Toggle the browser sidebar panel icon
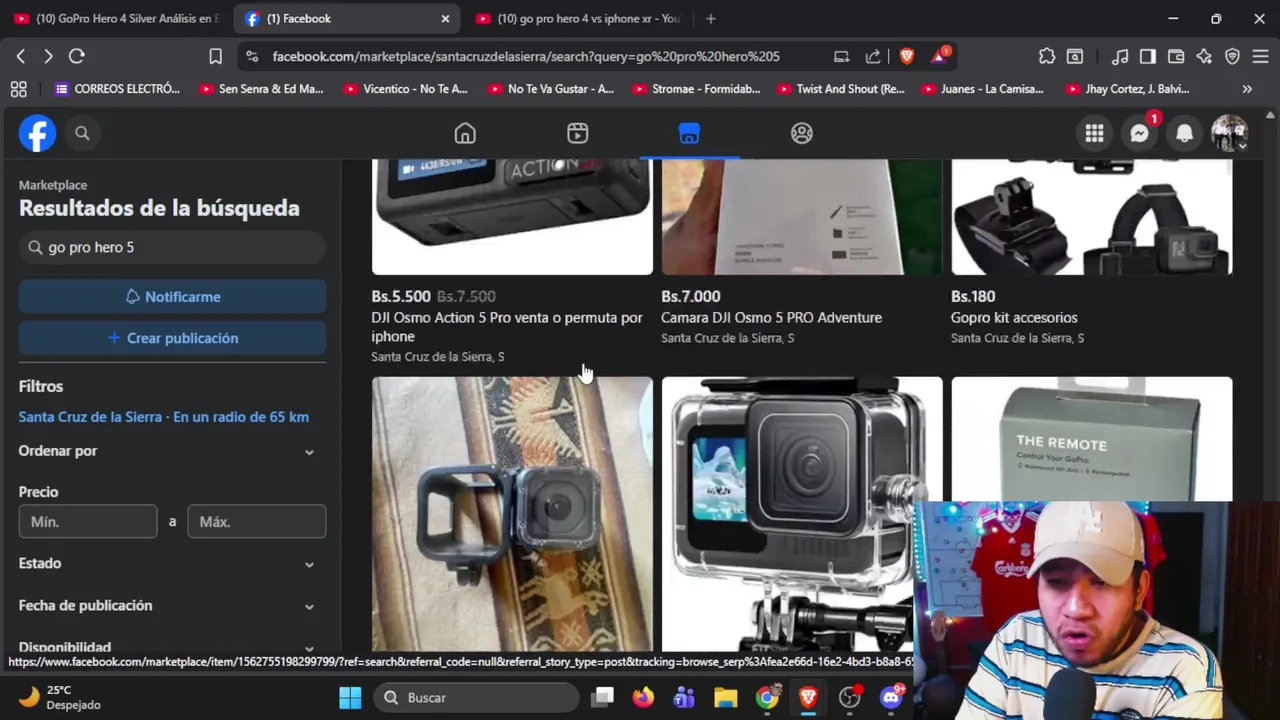 point(1148,56)
